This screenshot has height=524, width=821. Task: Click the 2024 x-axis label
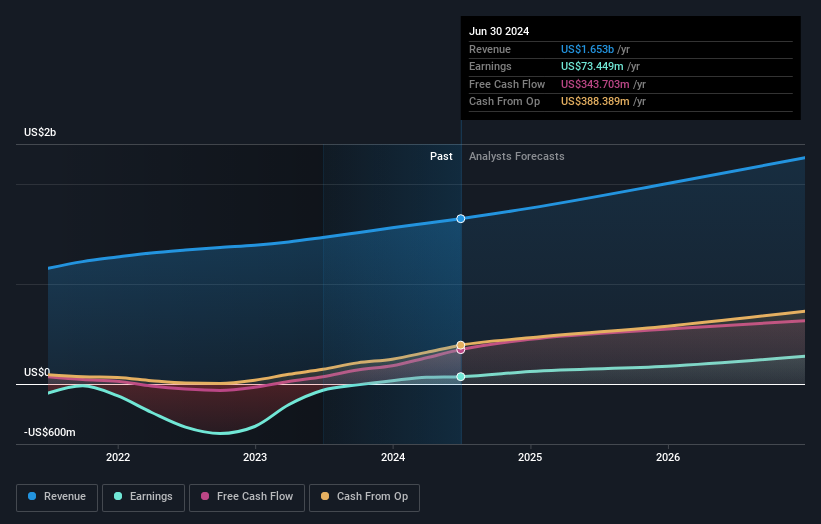(393, 457)
